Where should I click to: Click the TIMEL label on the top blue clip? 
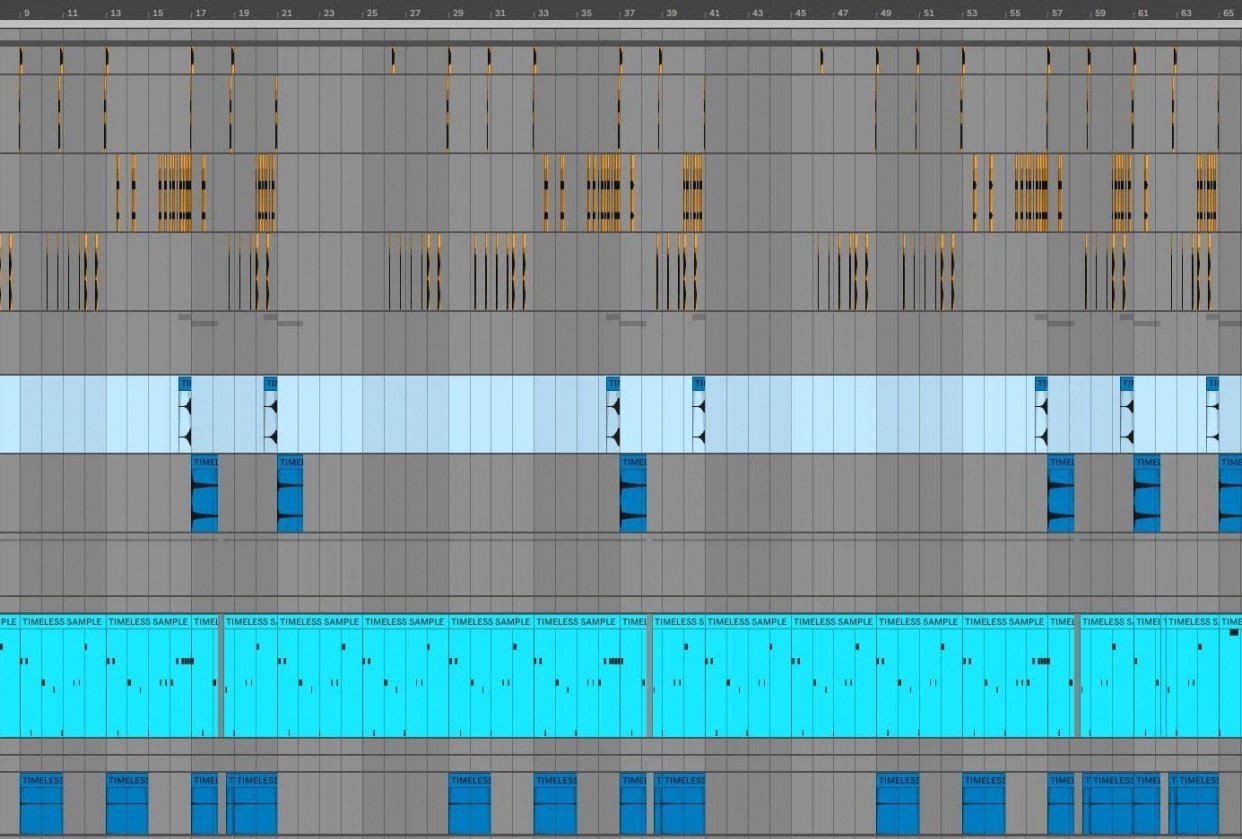point(185,383)
